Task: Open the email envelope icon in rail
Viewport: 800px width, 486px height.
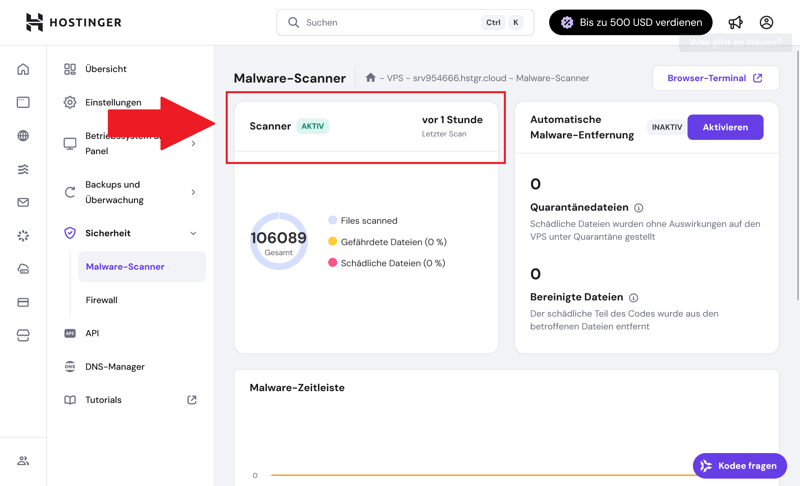Action: 23,203
